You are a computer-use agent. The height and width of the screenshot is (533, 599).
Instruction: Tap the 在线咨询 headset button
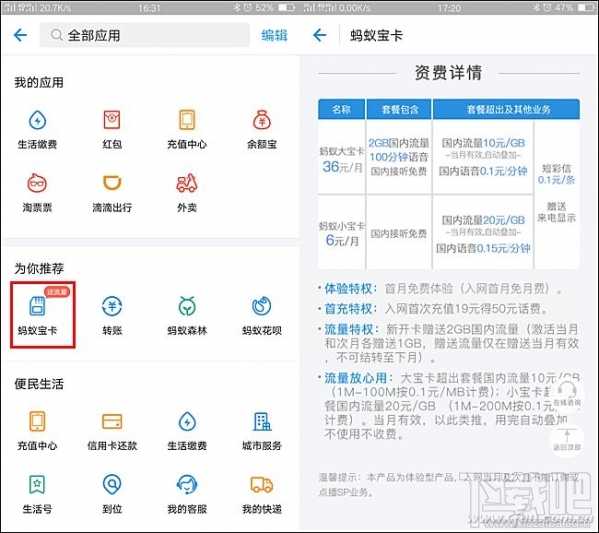tap(567, 395)
